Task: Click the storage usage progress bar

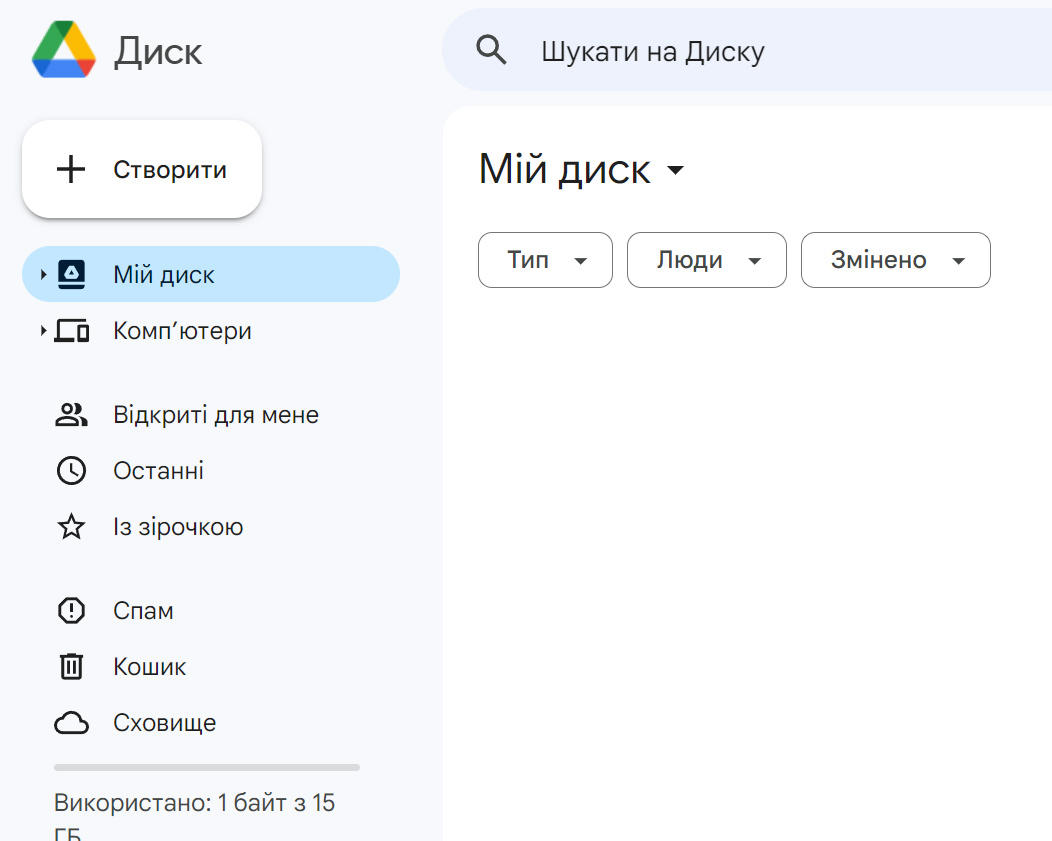Action: point(206,768)
